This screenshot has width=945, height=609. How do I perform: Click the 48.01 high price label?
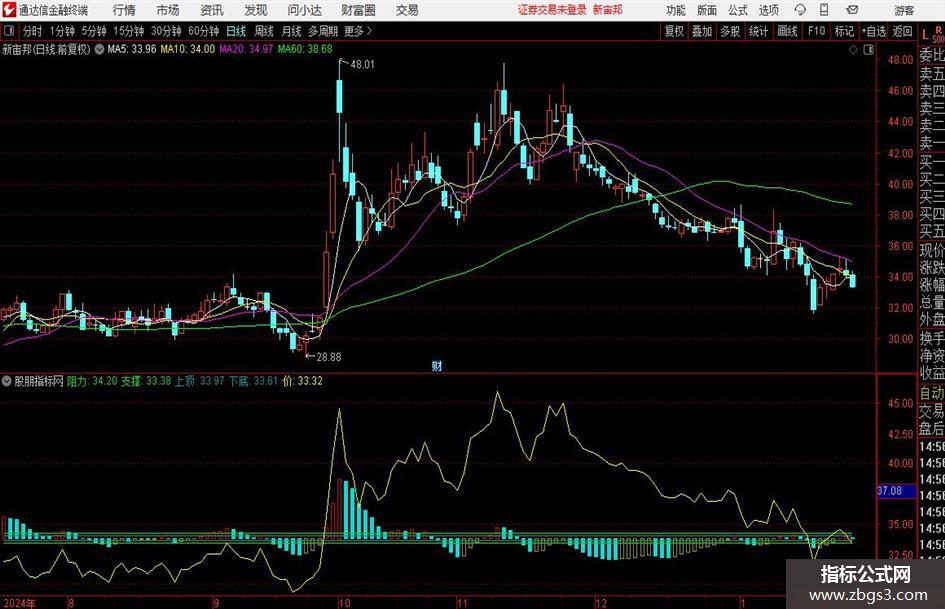(x=362, y=65)
